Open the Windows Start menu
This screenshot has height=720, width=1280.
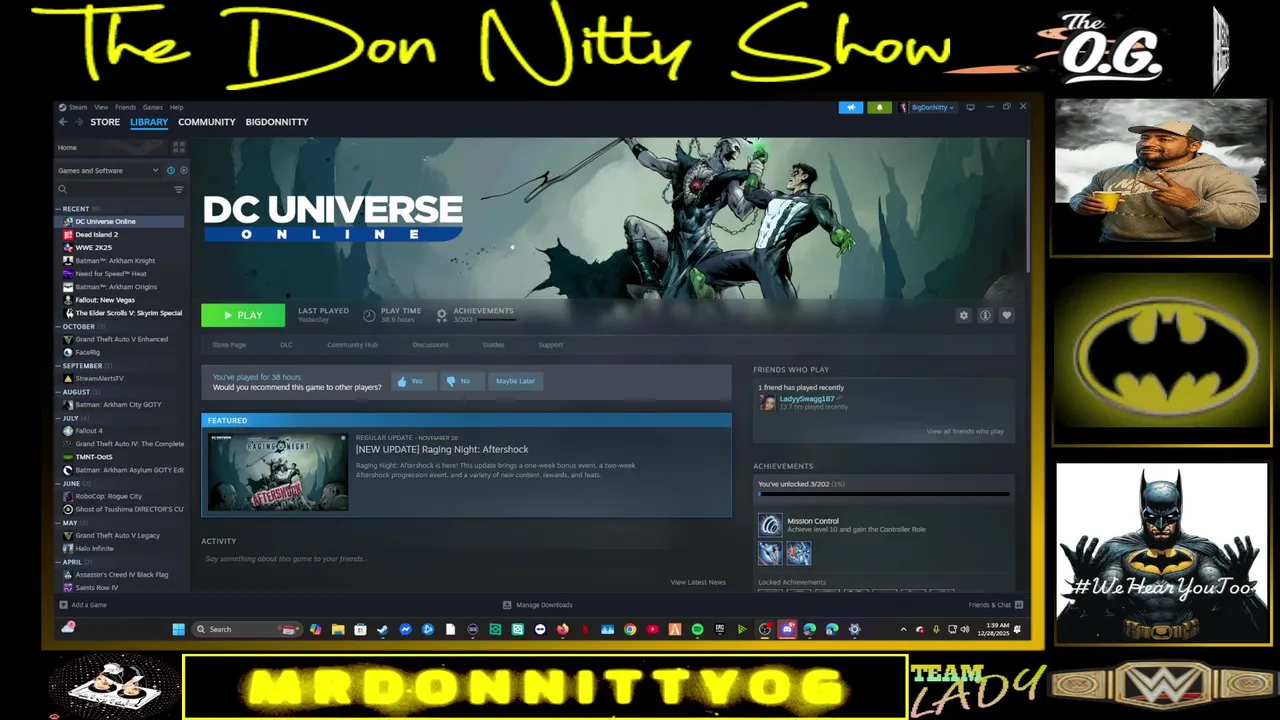pyautogui.click(x=178, y=629)
